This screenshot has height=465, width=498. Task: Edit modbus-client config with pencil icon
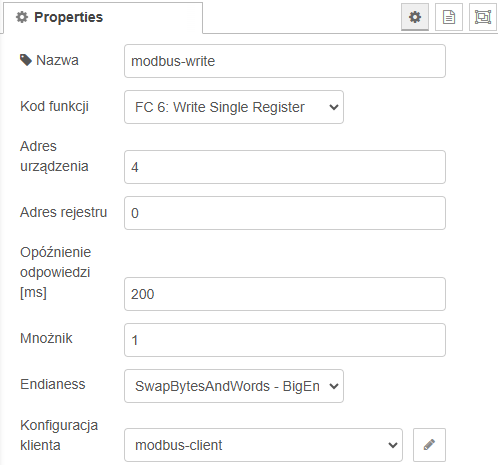(x=429, y=445)
